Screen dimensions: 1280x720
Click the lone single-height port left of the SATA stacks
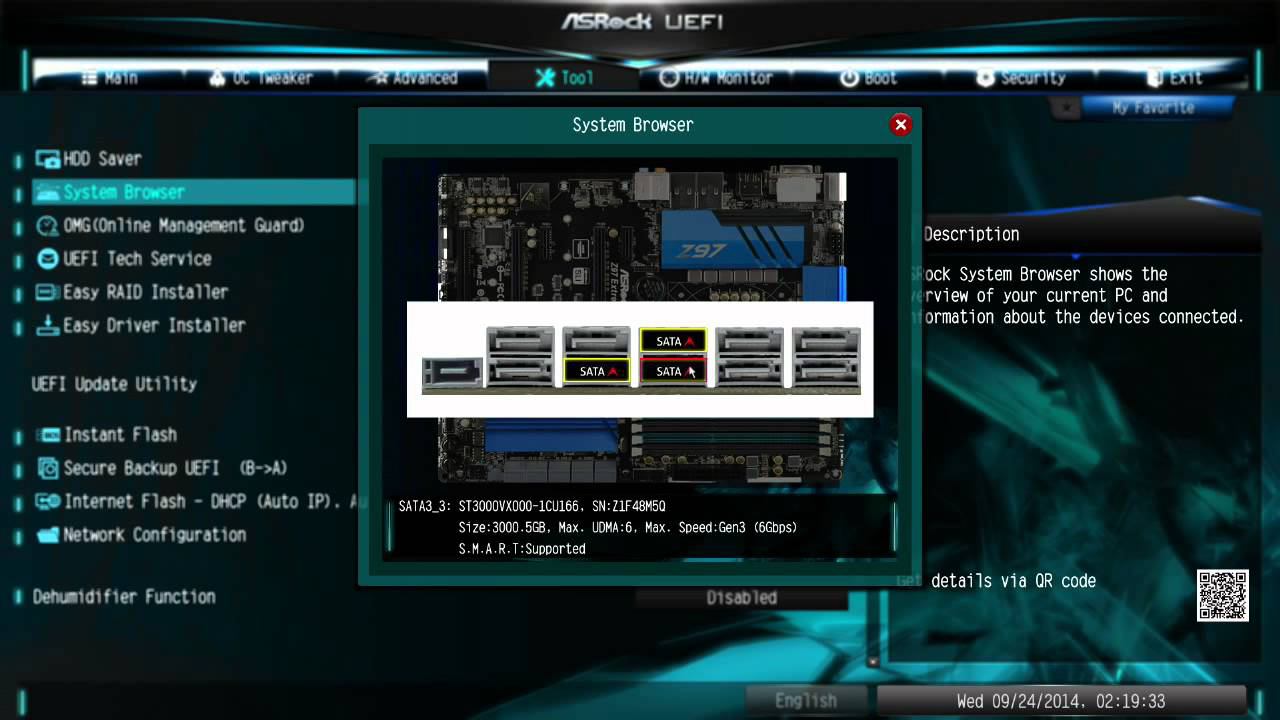click(451, 372)
